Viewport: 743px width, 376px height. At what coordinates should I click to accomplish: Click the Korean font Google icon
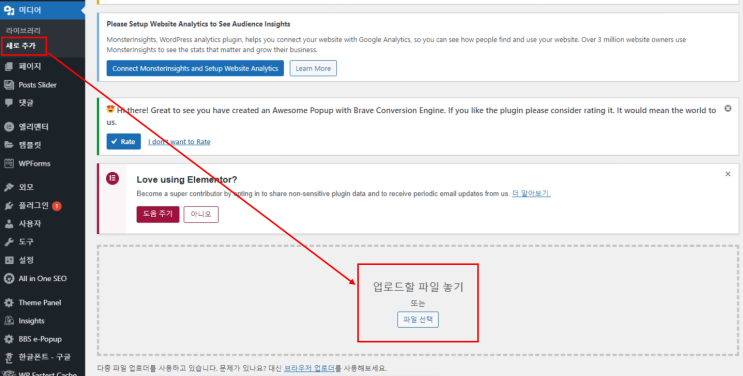tap(9, 357)
